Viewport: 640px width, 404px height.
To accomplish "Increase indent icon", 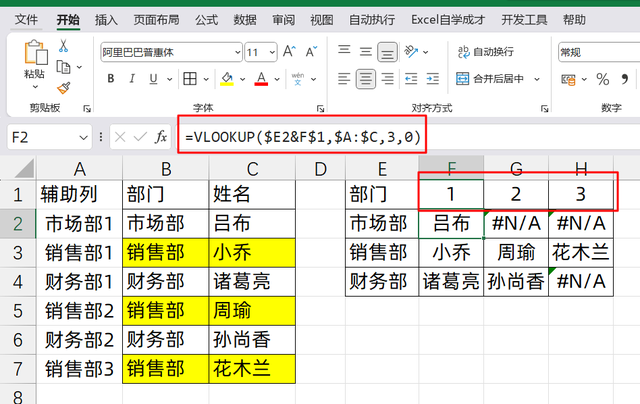I will click(x=433, y=79).
